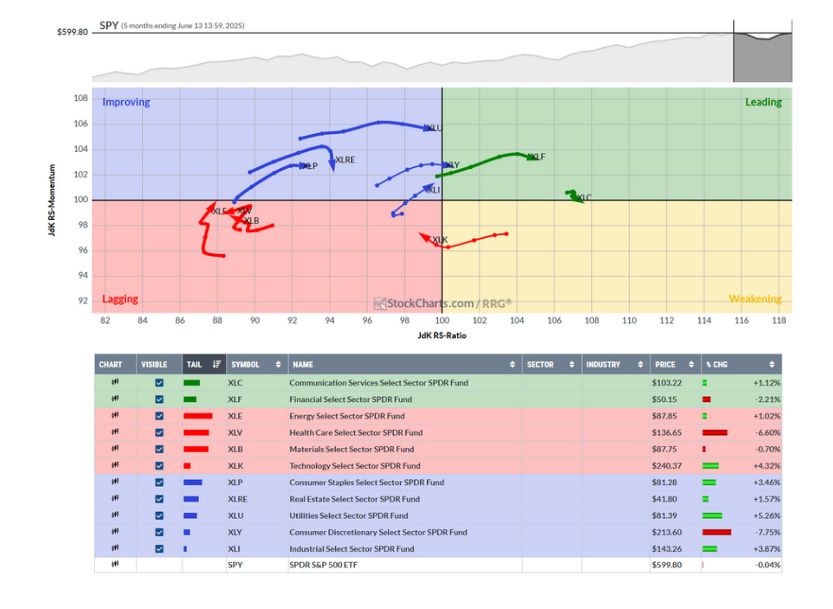Screen dimensions: 833x609
Task: Open chart icon in the XLV row
Action: click(115, 432)
